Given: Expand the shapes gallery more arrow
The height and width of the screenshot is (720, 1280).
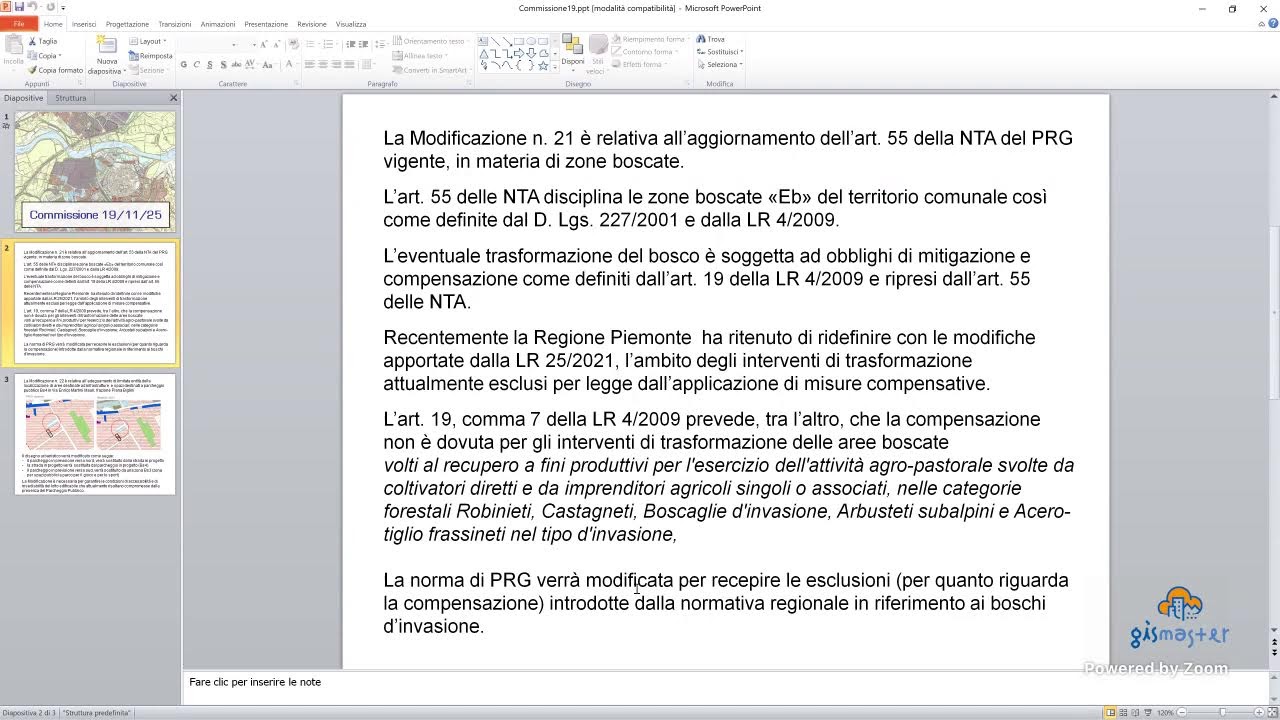Looking at the screenshot, I should click(x=555, y=66).
